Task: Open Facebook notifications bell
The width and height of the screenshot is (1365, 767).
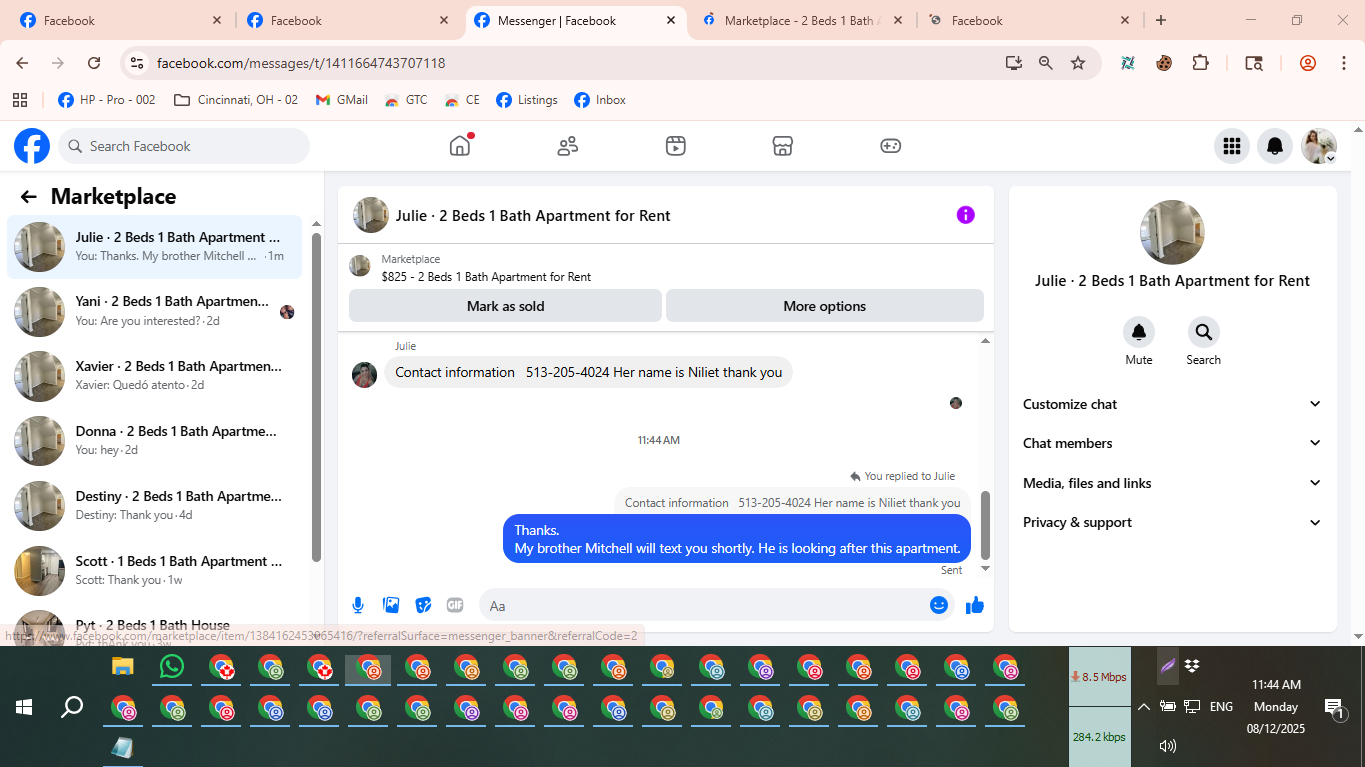Action: (x=1275, y=146)
